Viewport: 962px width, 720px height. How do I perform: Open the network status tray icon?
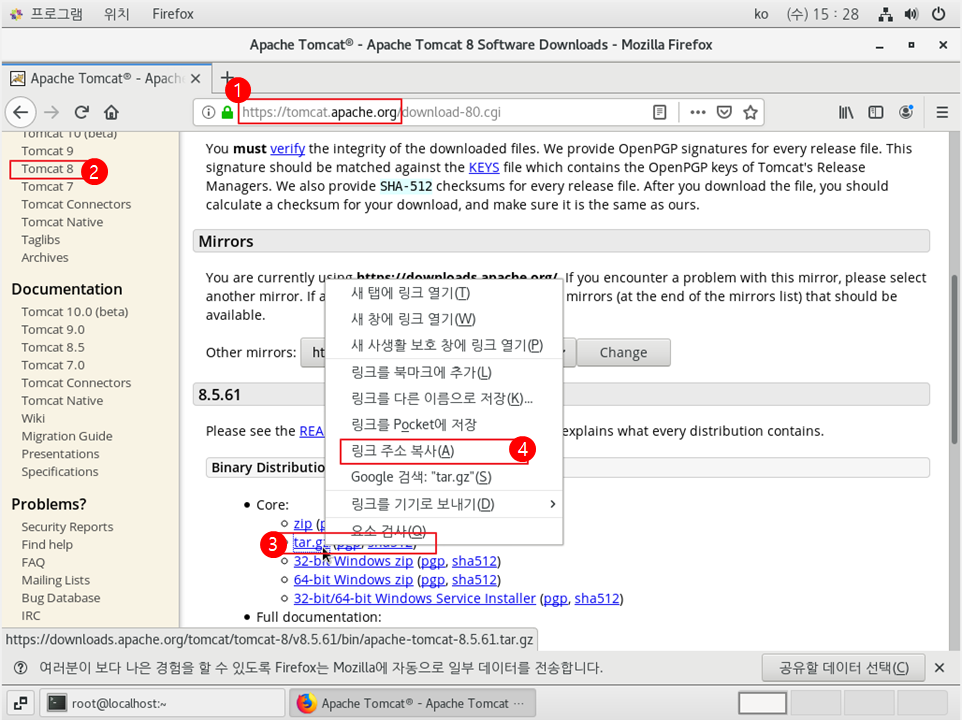885,14
